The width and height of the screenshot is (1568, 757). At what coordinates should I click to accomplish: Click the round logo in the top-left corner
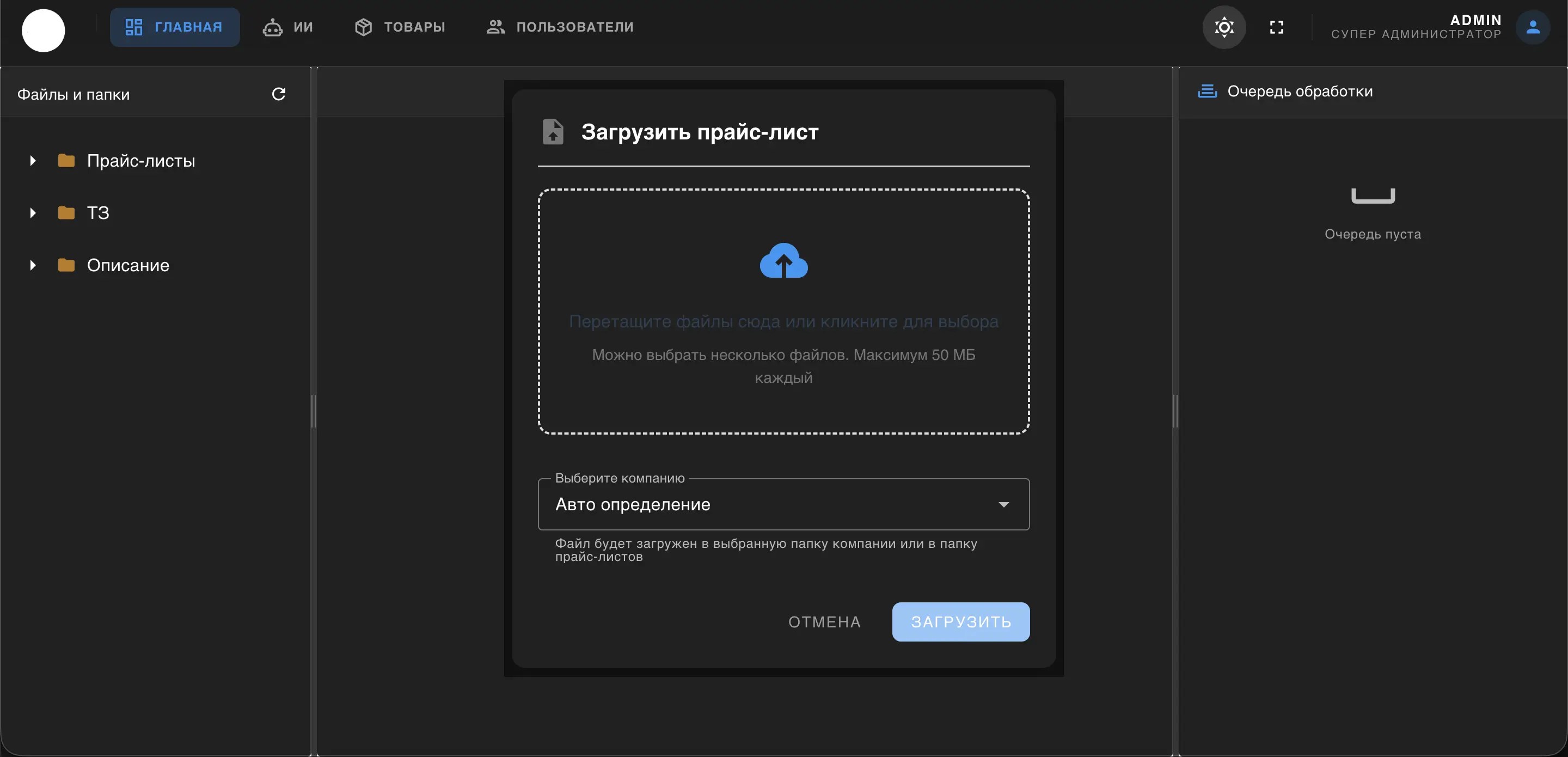click(43, 30)
